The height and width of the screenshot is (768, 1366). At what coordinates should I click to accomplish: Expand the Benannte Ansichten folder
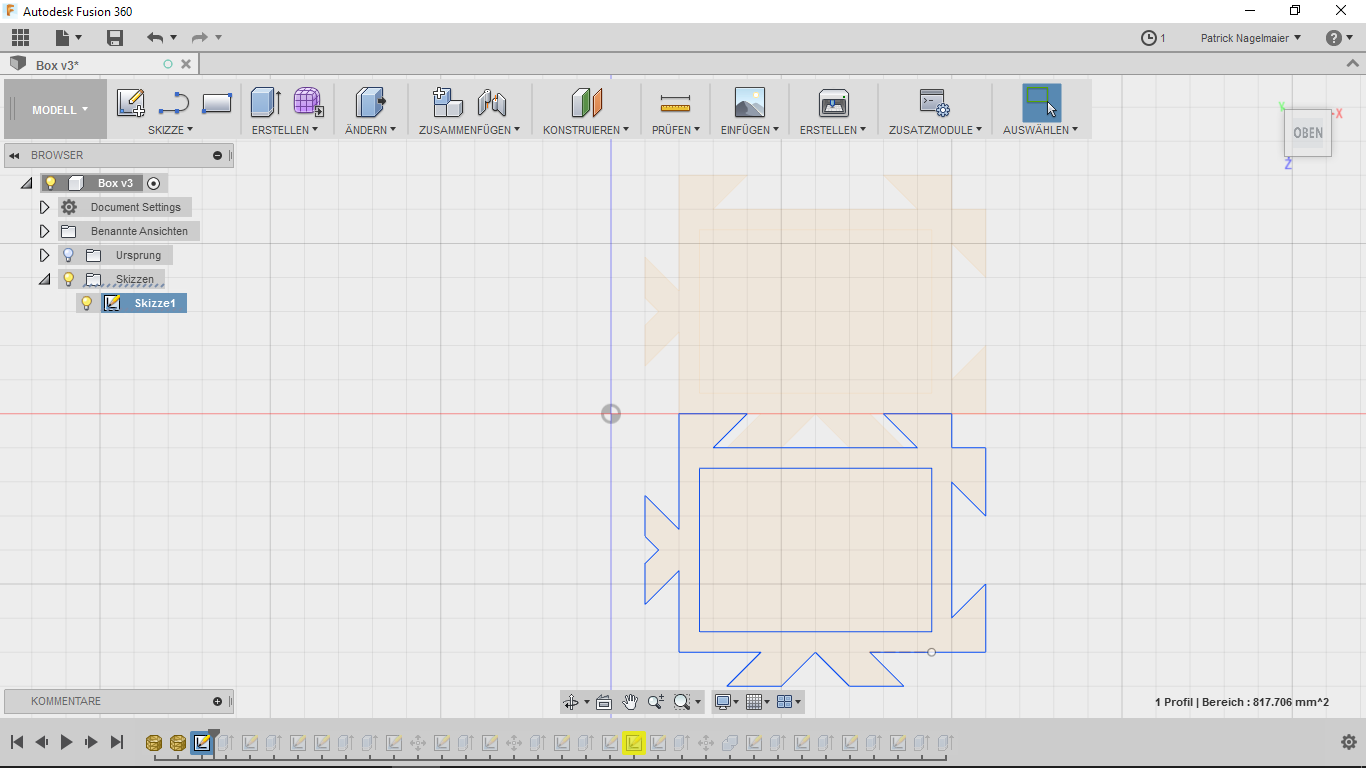pos(44,231)
